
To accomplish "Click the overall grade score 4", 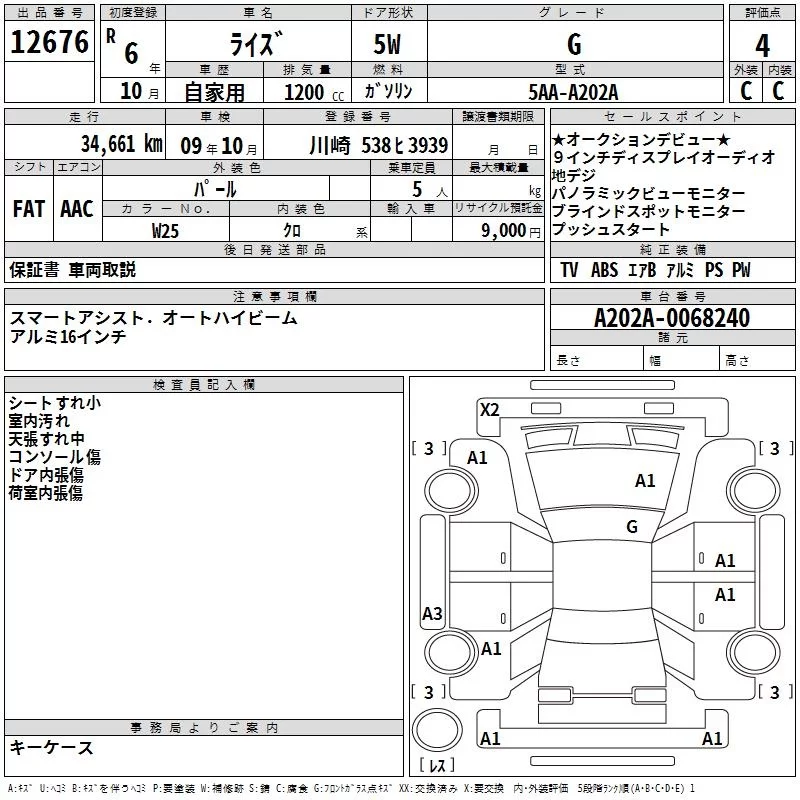I will (x=762, y=45).
